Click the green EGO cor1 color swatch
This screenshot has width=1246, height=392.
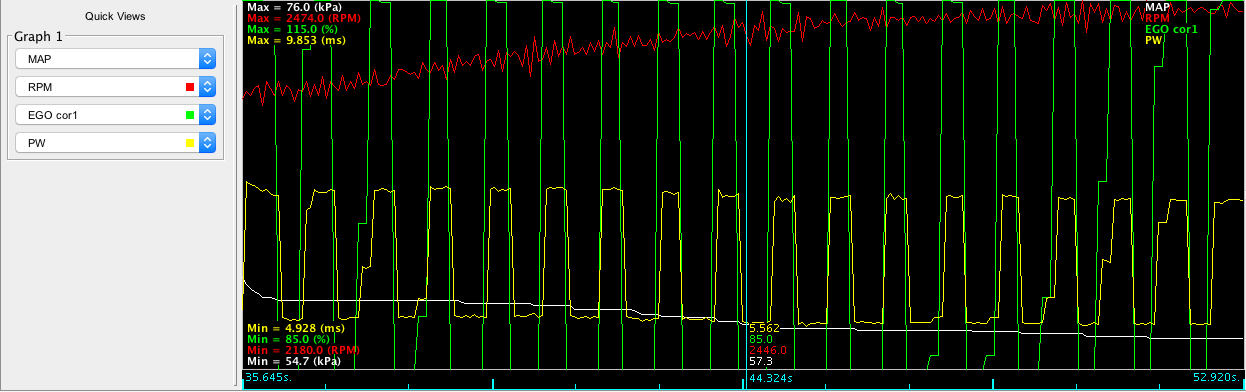click(x=190, y=115)
